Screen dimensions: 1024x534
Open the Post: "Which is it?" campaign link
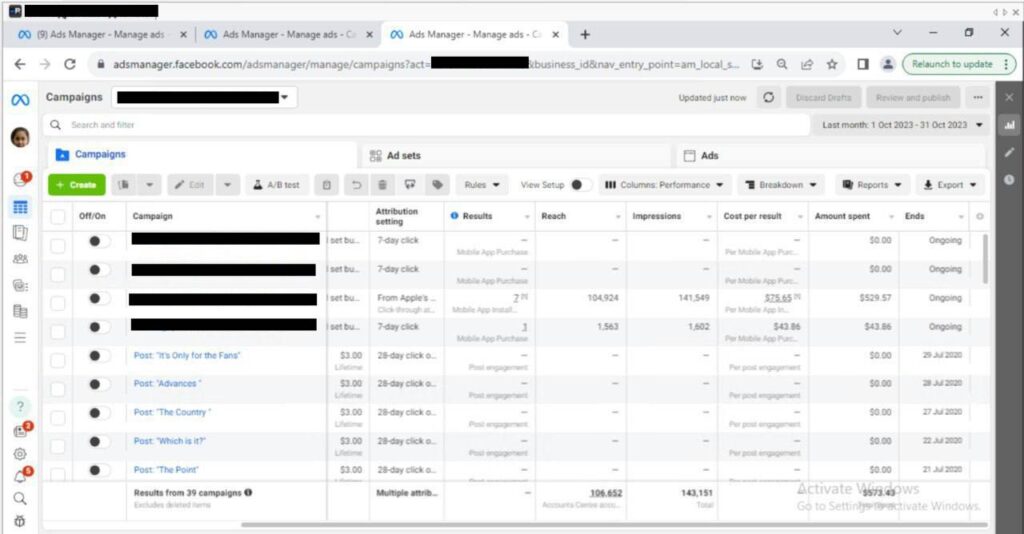[x=169, y=441]
